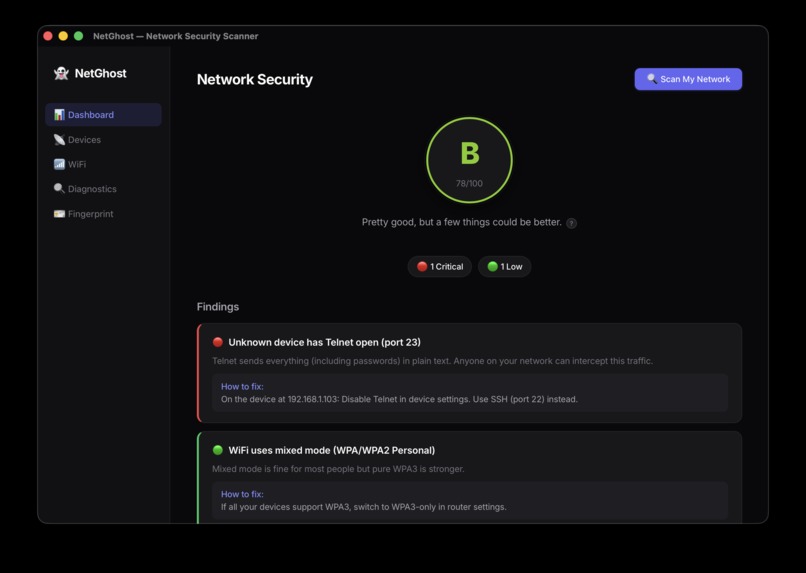Click the green dot in 1 Low pill
Screen dimensions: 806x573
click(492, 266)
